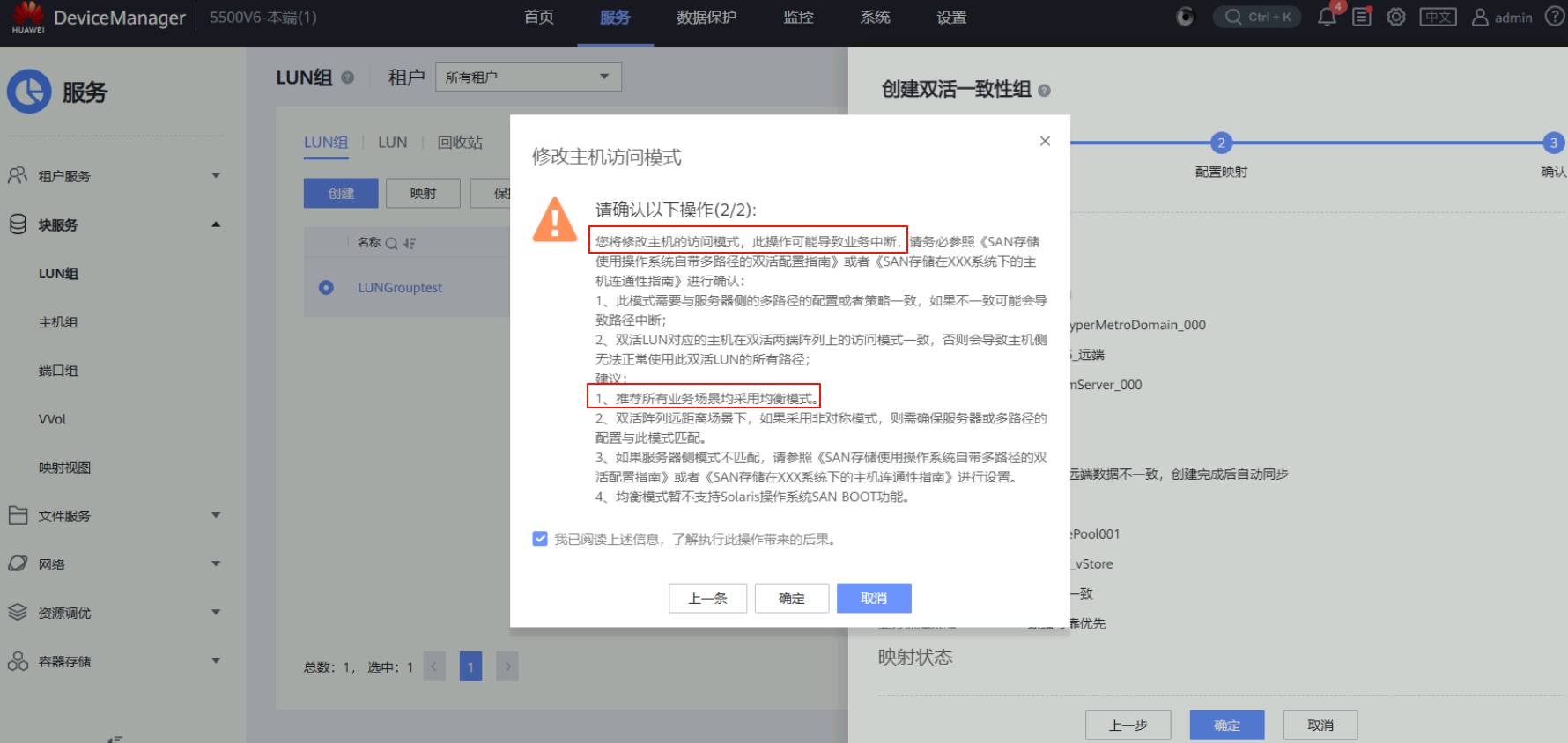This screenshot has height=743, width=1568.
Task: Open the alarm notifications bell icon
Action: coord(1327,17)
